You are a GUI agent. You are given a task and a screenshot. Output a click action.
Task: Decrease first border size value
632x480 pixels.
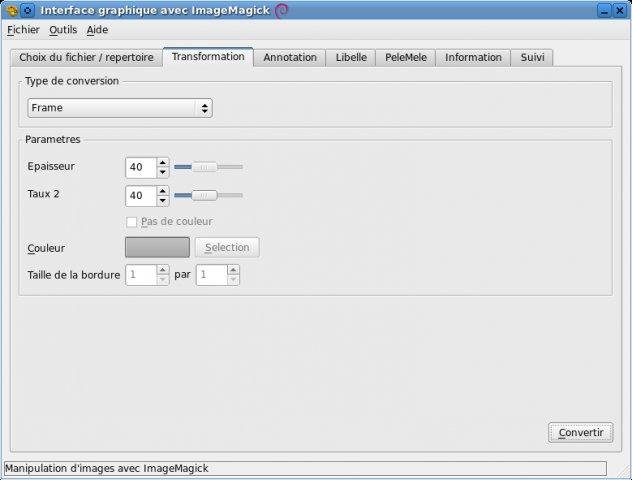tap(163, 280)
